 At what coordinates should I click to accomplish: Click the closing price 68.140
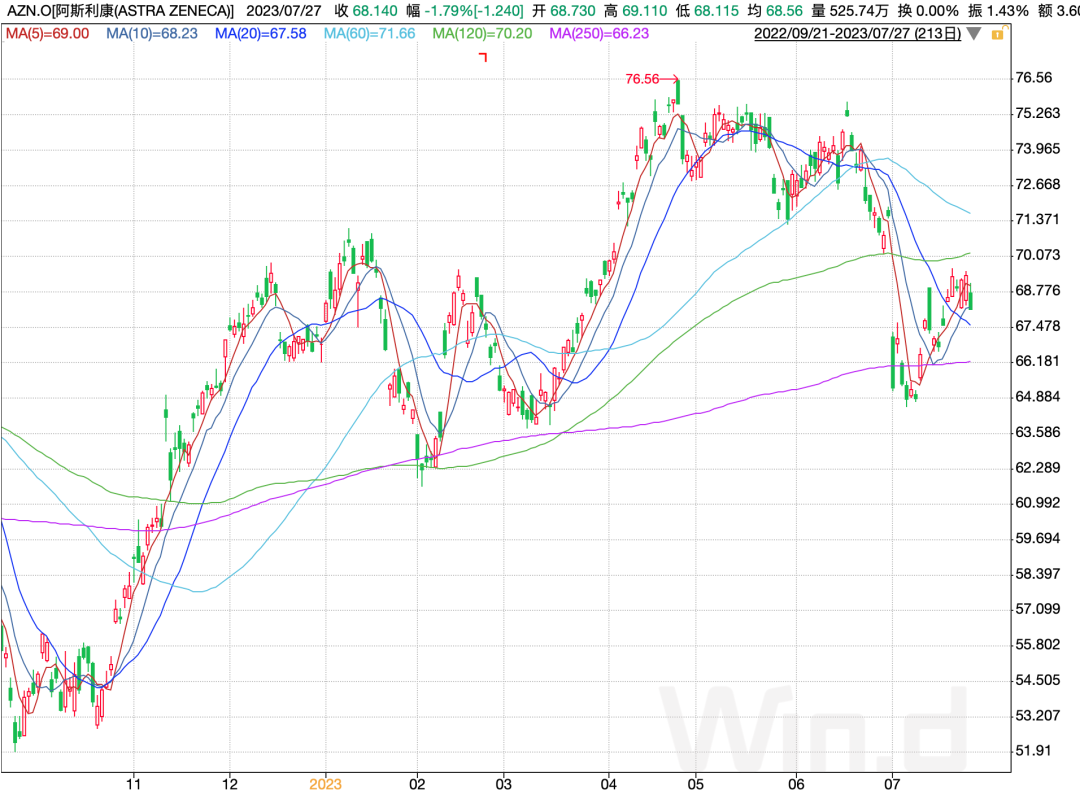click(375, 11)
